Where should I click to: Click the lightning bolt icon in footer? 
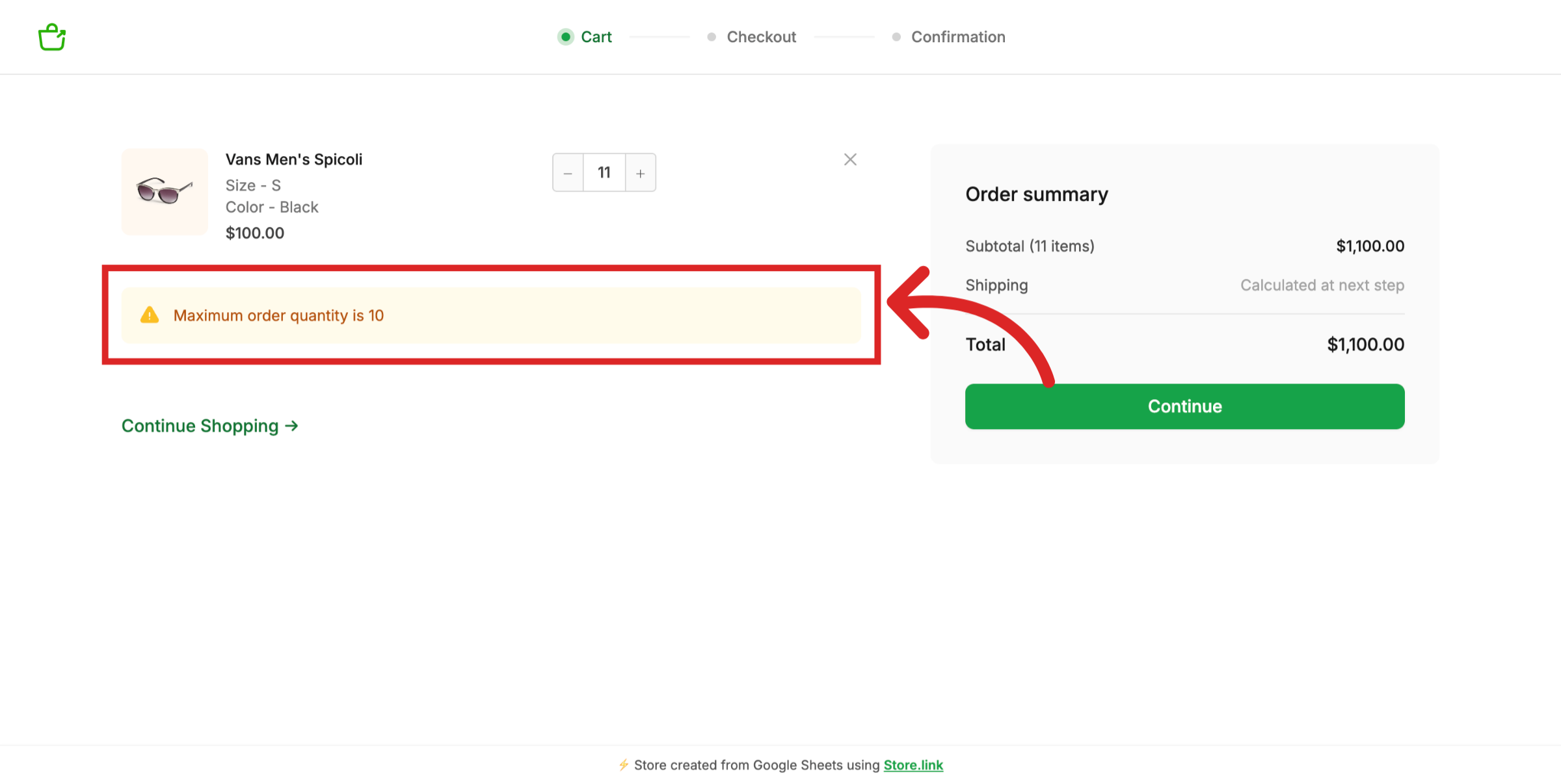pos(624,765)
